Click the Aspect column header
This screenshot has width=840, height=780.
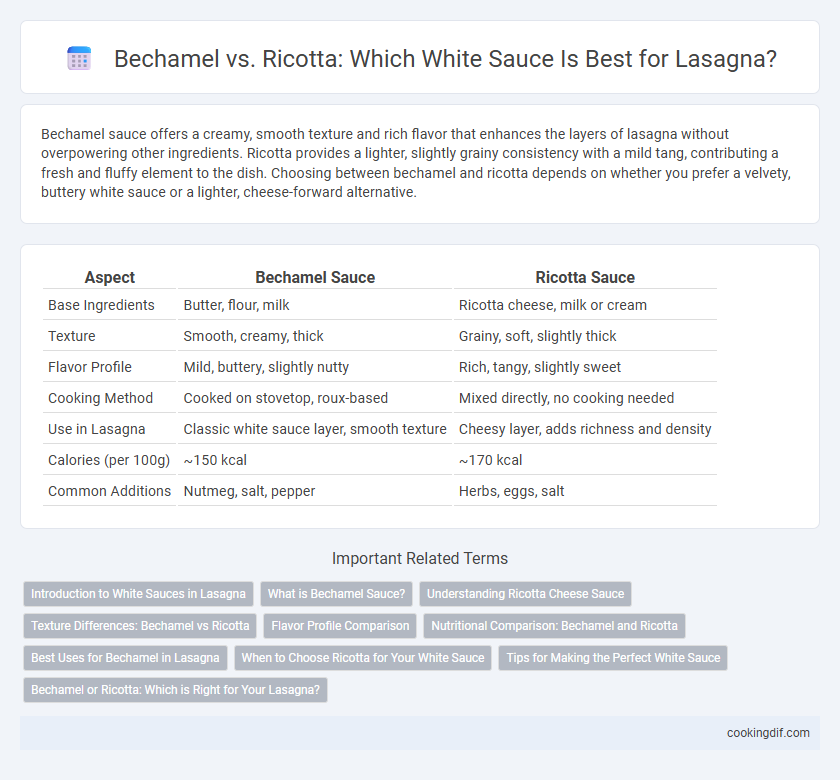tap(110, 278)
